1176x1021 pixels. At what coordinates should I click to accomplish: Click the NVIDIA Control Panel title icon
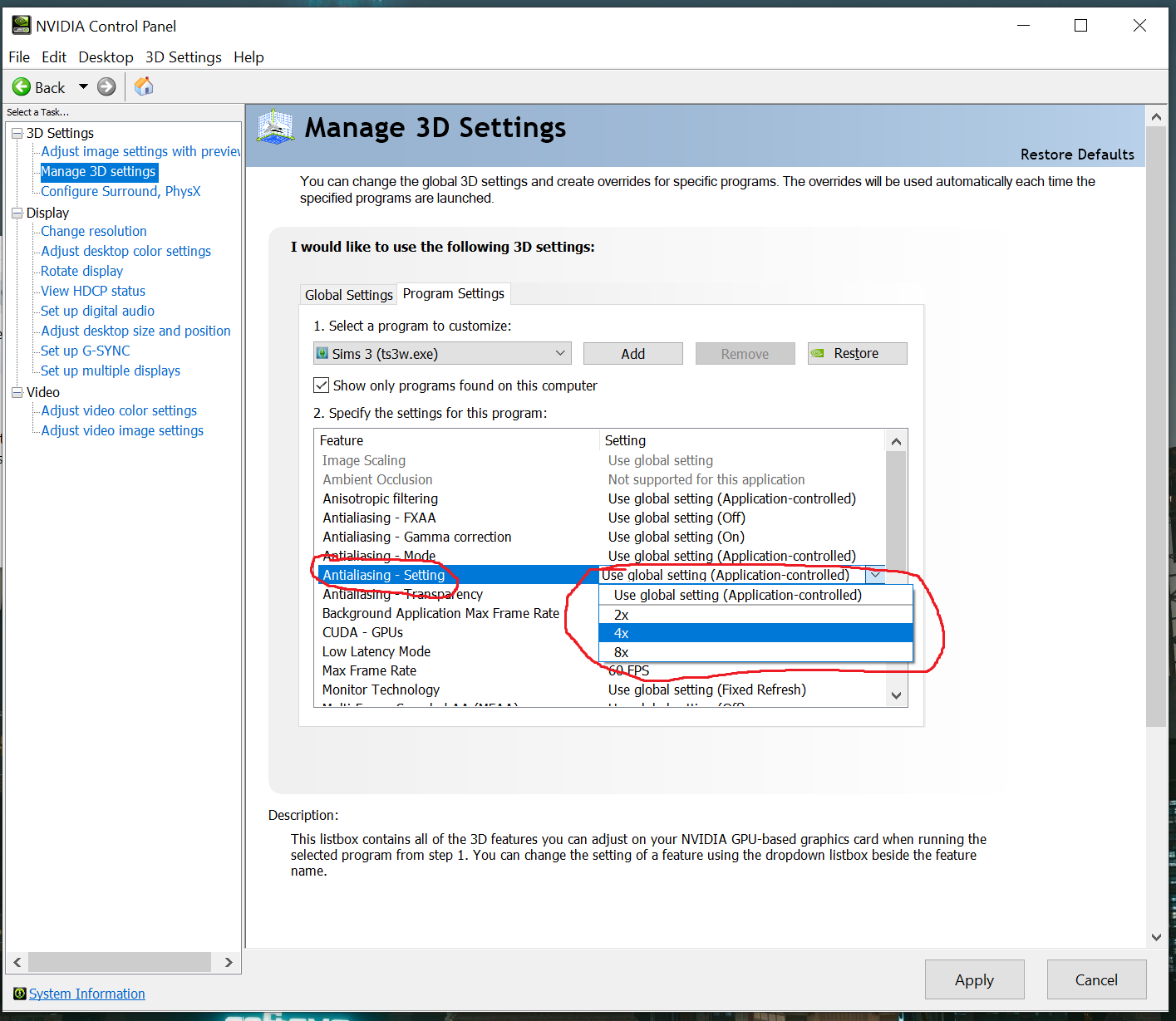point(21,26)
